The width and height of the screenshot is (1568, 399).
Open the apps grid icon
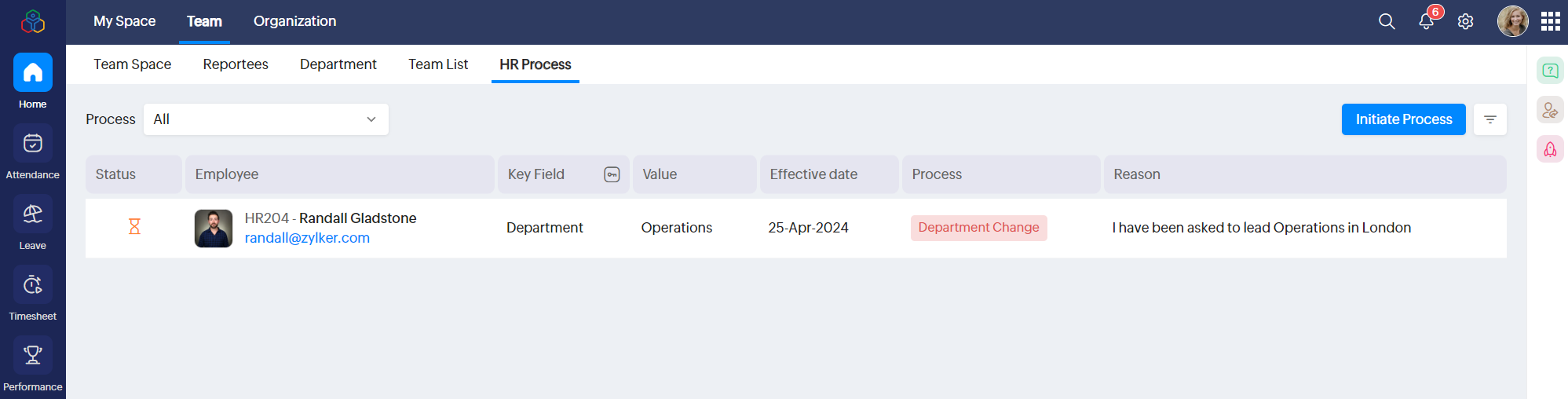(x=1550, y=21)
